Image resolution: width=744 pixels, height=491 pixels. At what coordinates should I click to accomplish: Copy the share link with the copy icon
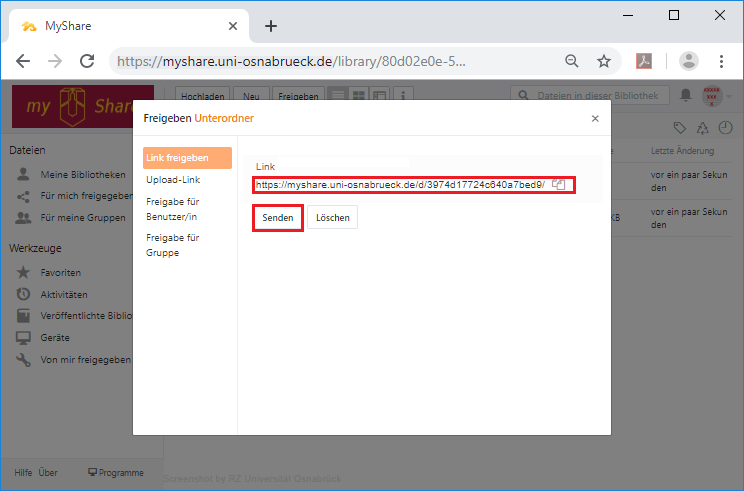pos(560,185)
